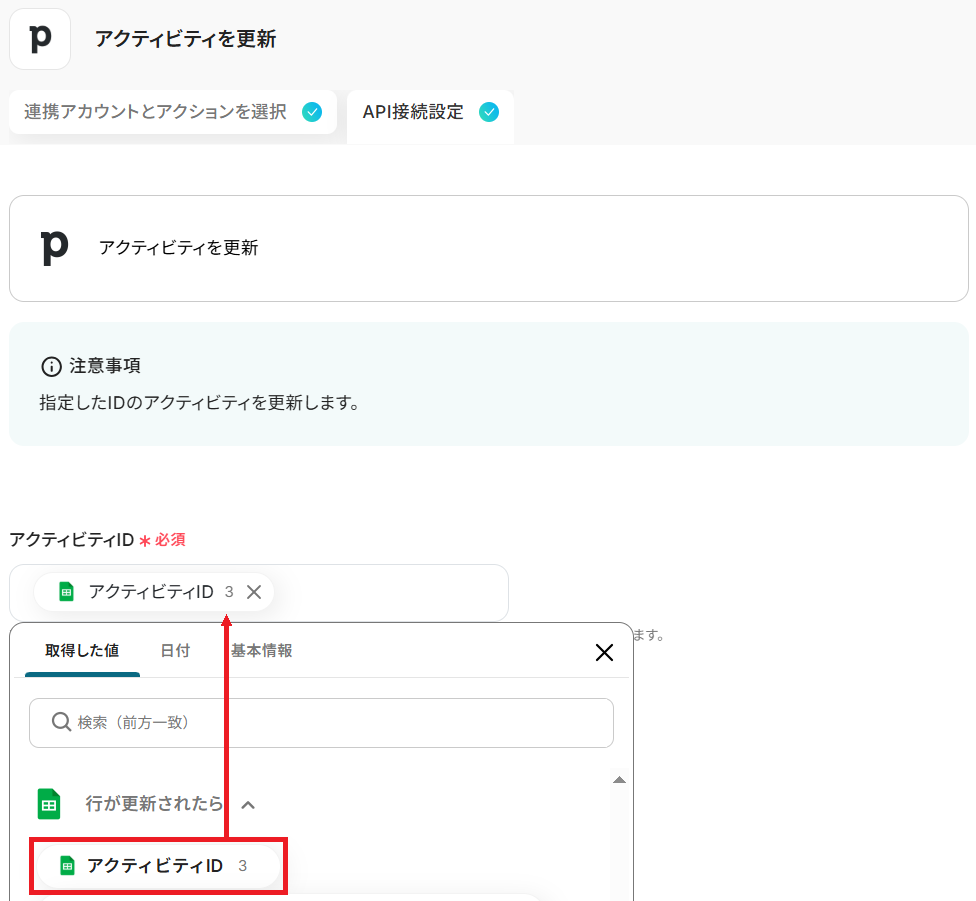This screenshot has width=976, height=901.
Task: Remove the アクティビティID chip with its X
Action: [x=254, y=592]
